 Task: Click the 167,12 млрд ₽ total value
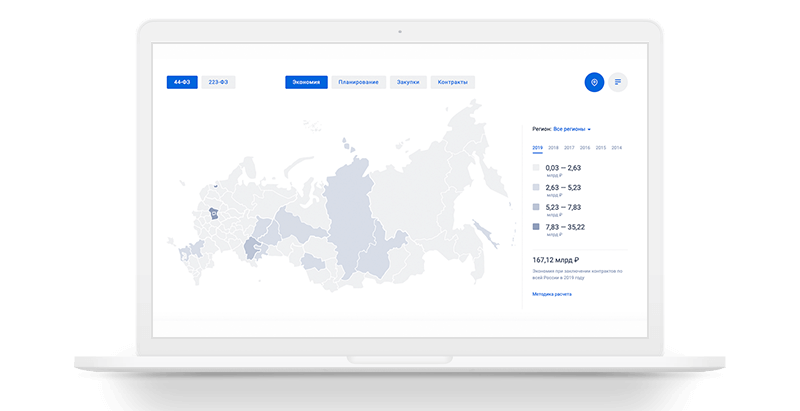pyautogui.click(x=556, y=260)
